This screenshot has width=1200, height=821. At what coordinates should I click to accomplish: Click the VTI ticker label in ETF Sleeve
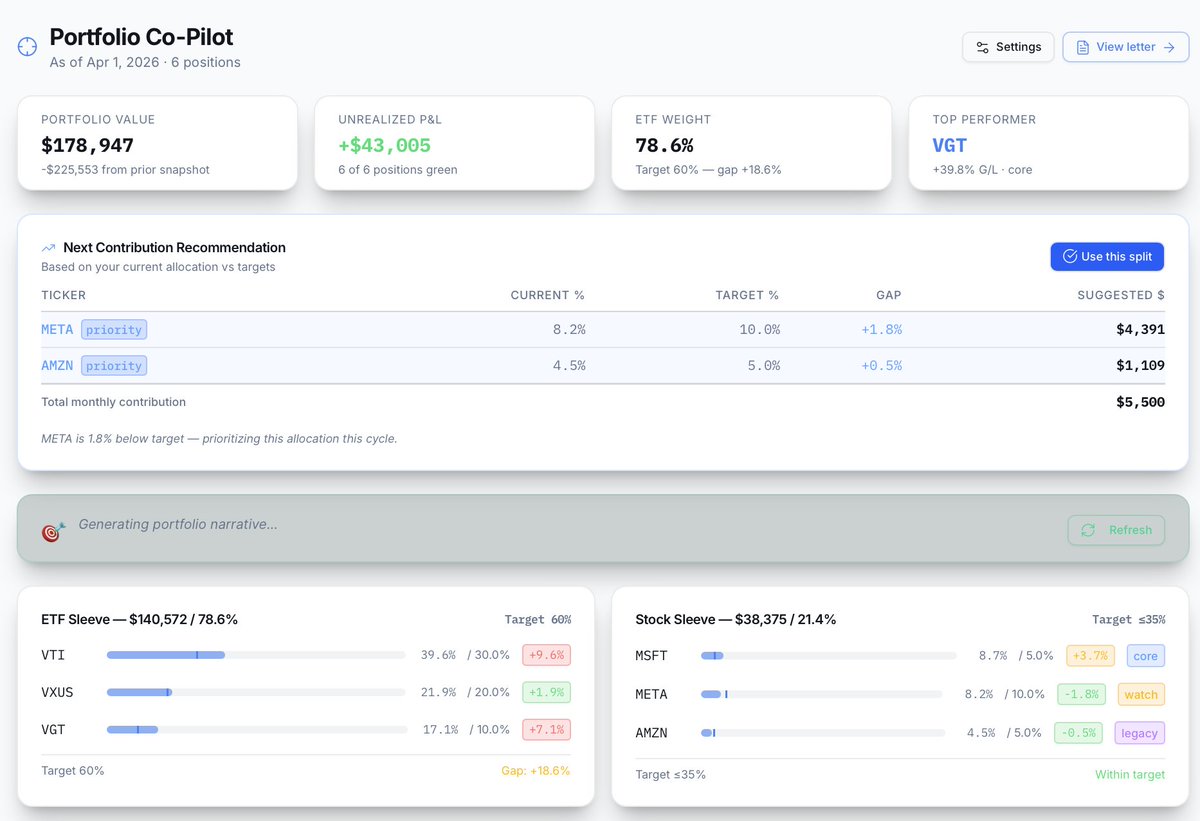pos(53,655)
